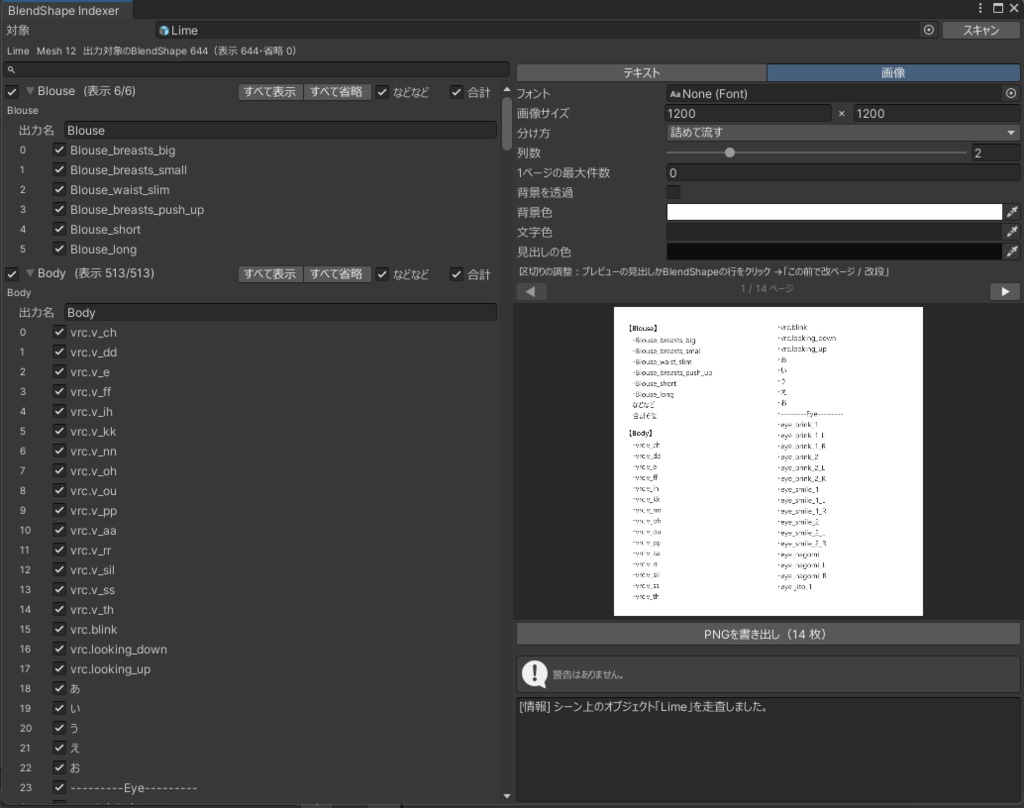Click すべて省略 for Blouse group
Viewport: 1024px width, 808px height.
pyautogui.click(x=336, y=92)
